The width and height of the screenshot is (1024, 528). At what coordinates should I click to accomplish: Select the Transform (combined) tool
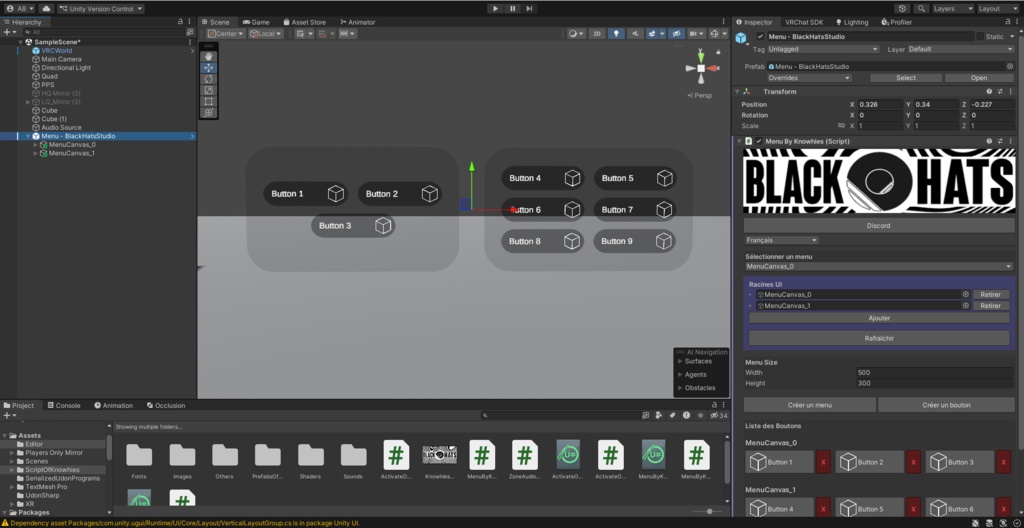click(x=208, y=112)
